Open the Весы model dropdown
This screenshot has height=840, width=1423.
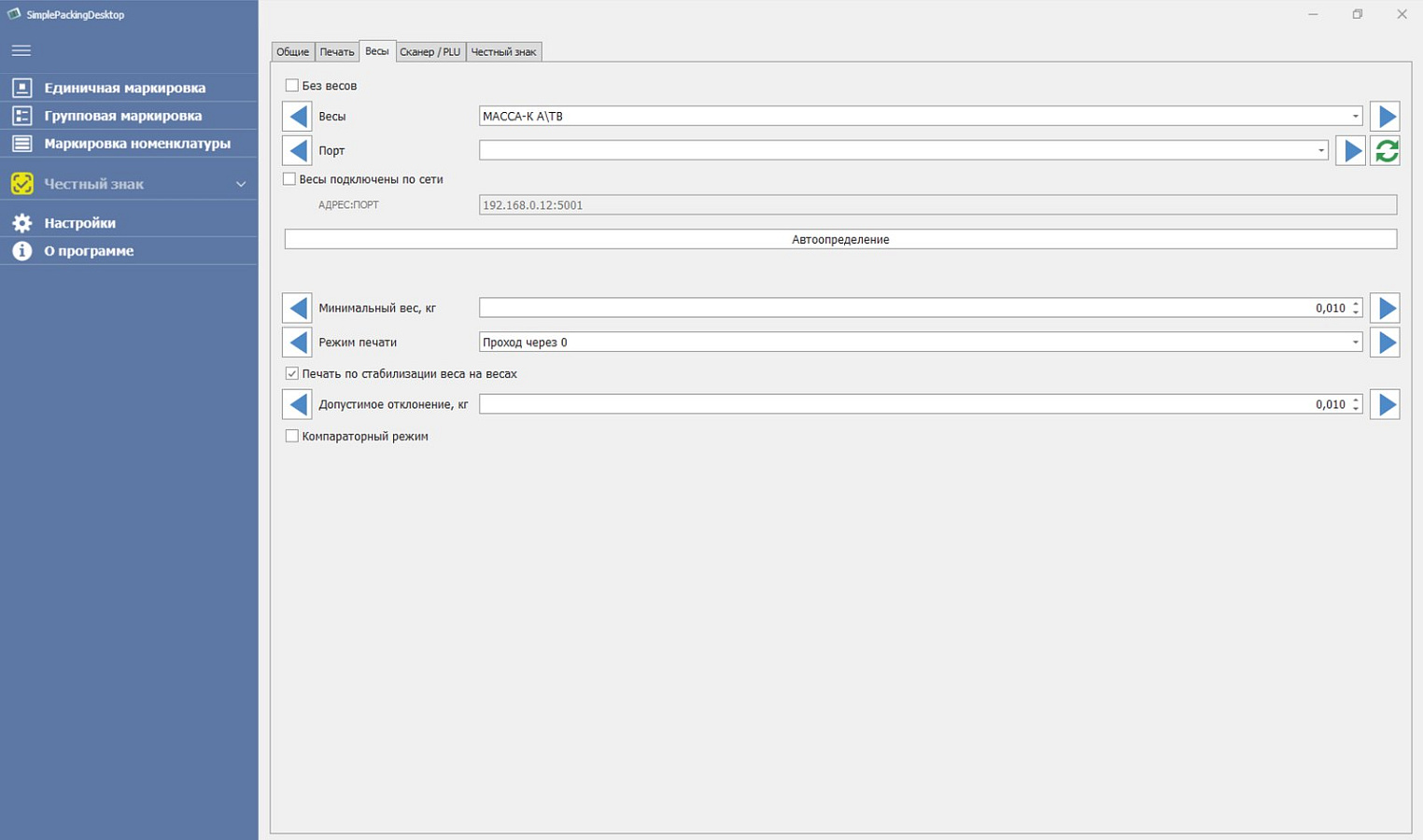[921, 117]
